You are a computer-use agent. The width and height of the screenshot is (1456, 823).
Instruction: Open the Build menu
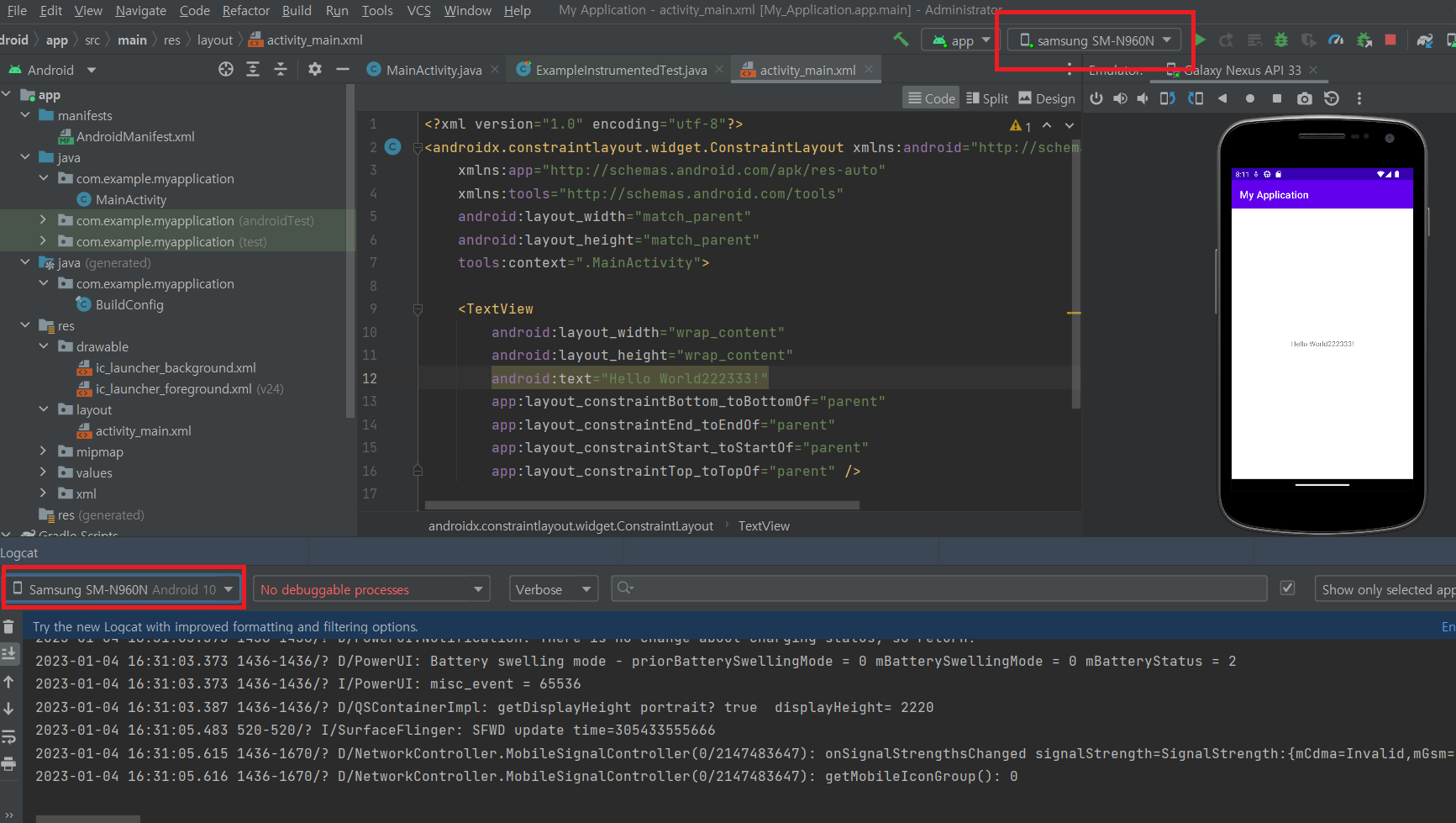[x=297, y=10]
